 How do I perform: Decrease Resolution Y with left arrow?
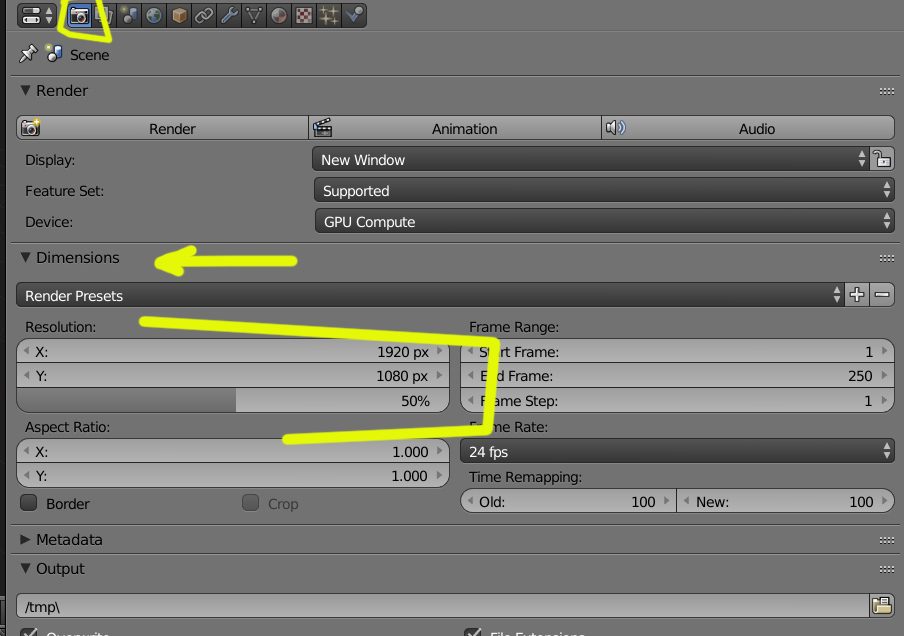coord(26,375)
